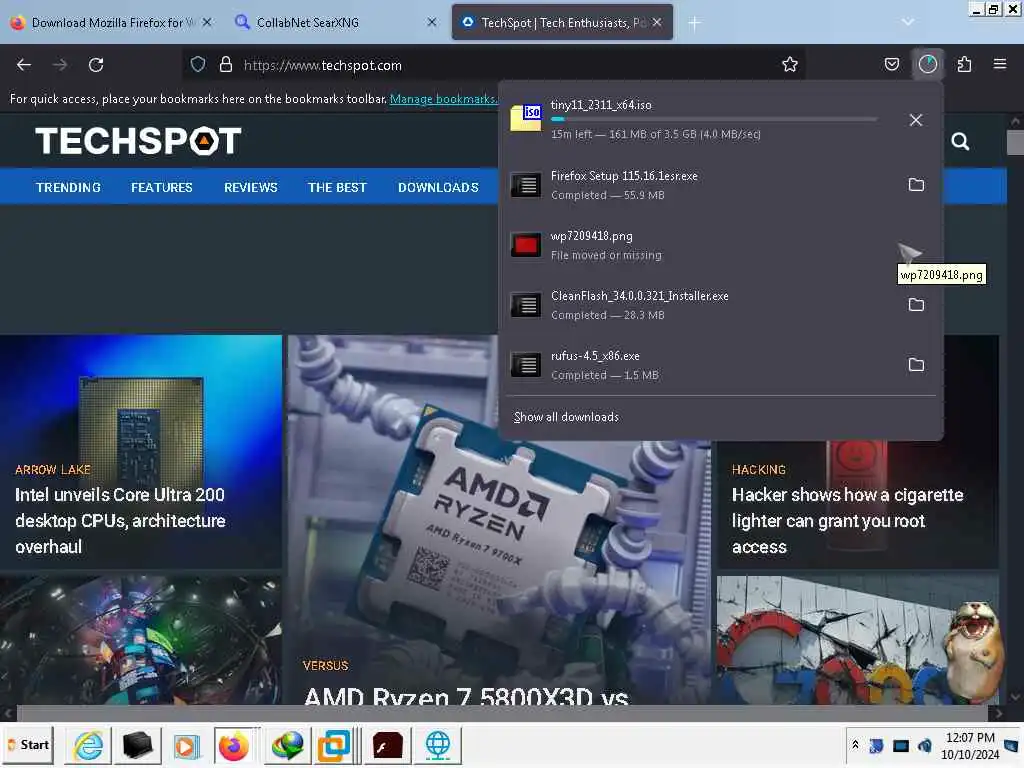The width and height of the screenshot is (1024, 768).
Task: Open the list all tabs dropdown arrow
Action: click(x=907, y=22)
